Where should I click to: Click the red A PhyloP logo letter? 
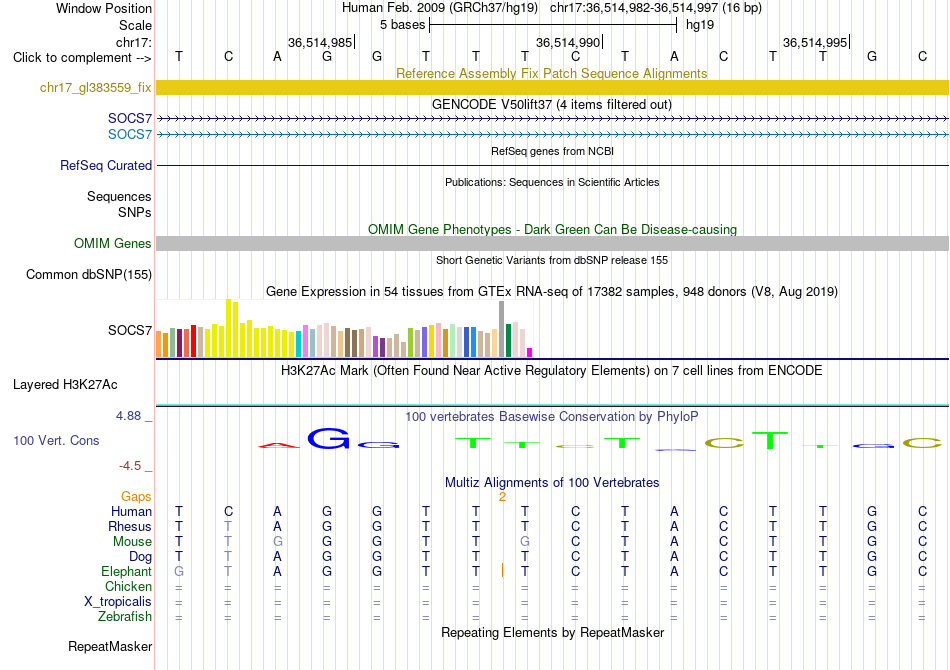(278, 445)
